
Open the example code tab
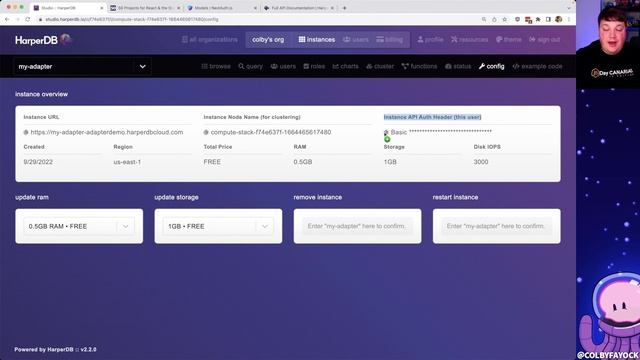(x=537, y=66)
